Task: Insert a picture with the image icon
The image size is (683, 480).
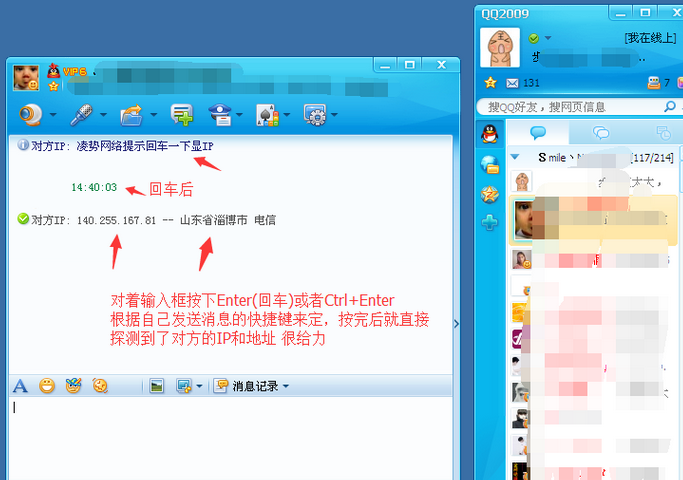Action: pos(156,386)
